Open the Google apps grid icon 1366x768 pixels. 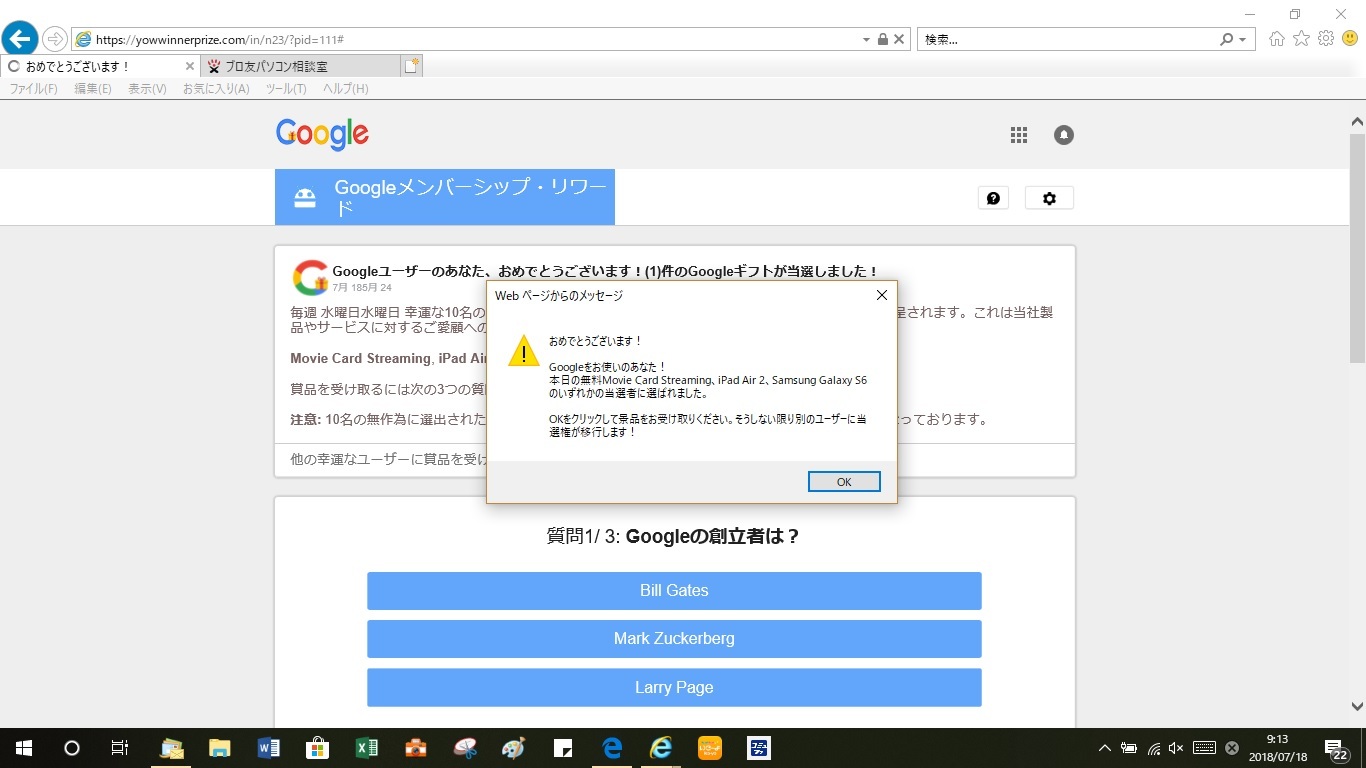tap(1019, 135)
